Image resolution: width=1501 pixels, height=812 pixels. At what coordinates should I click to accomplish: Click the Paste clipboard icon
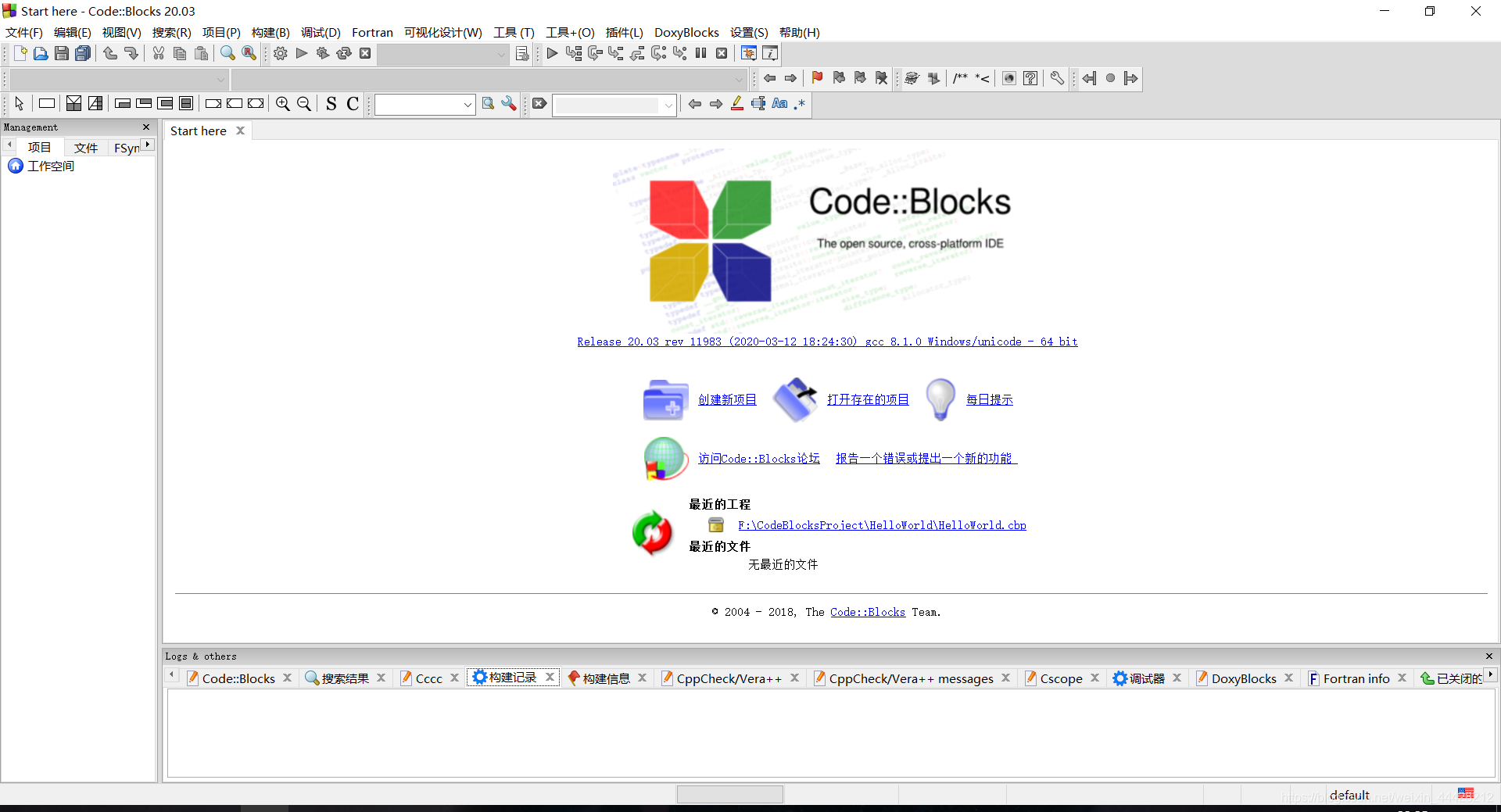[202, 53]
